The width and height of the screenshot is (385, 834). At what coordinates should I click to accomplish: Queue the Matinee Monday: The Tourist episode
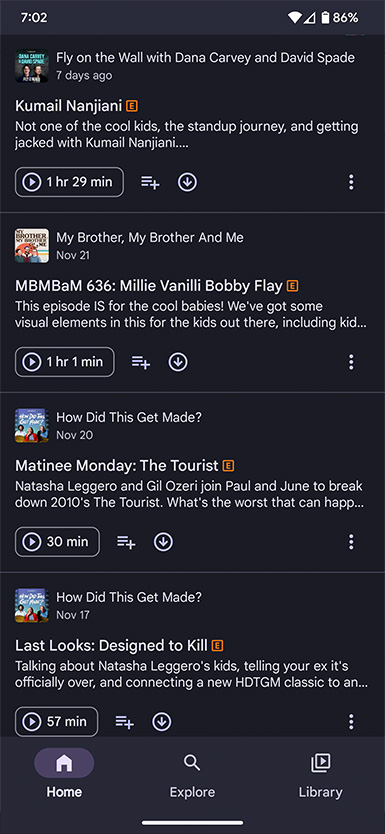point(126,542)
